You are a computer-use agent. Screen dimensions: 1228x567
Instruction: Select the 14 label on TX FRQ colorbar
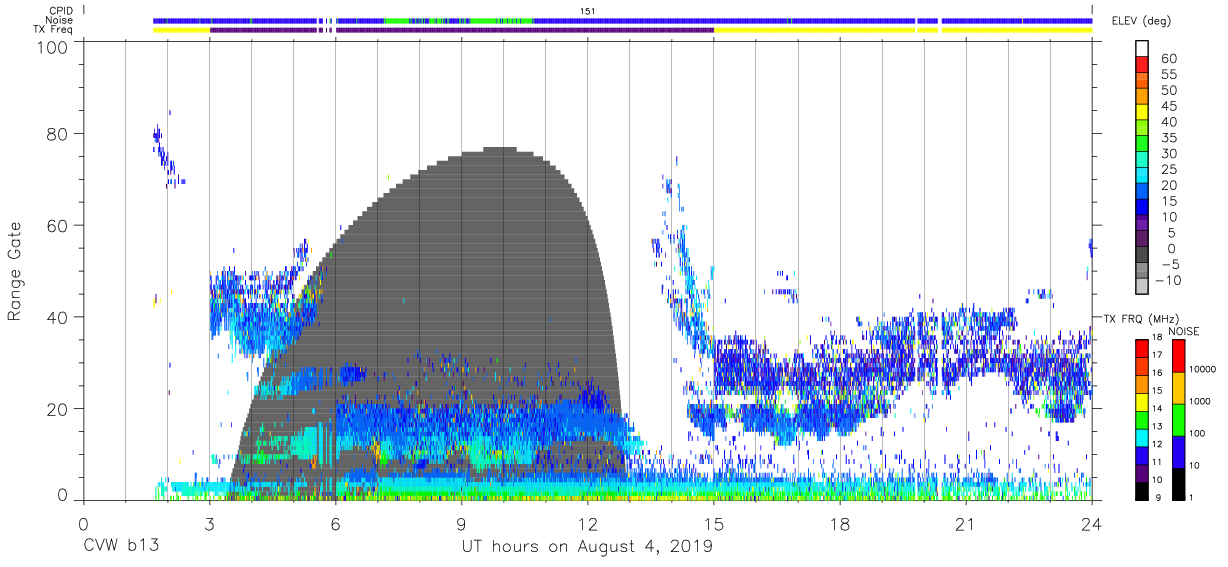pyautogui.click(x=1159, y=408)
